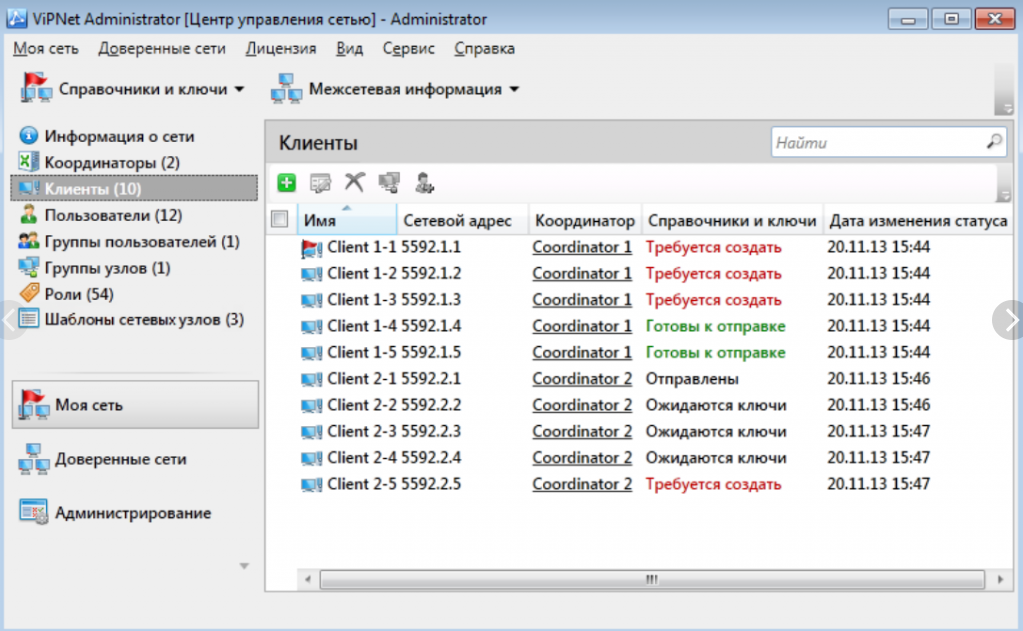Click the Шаблоны сетевых узлов list icon
The height and width of the screenshot is (631, 1023).
click(29, 319)
